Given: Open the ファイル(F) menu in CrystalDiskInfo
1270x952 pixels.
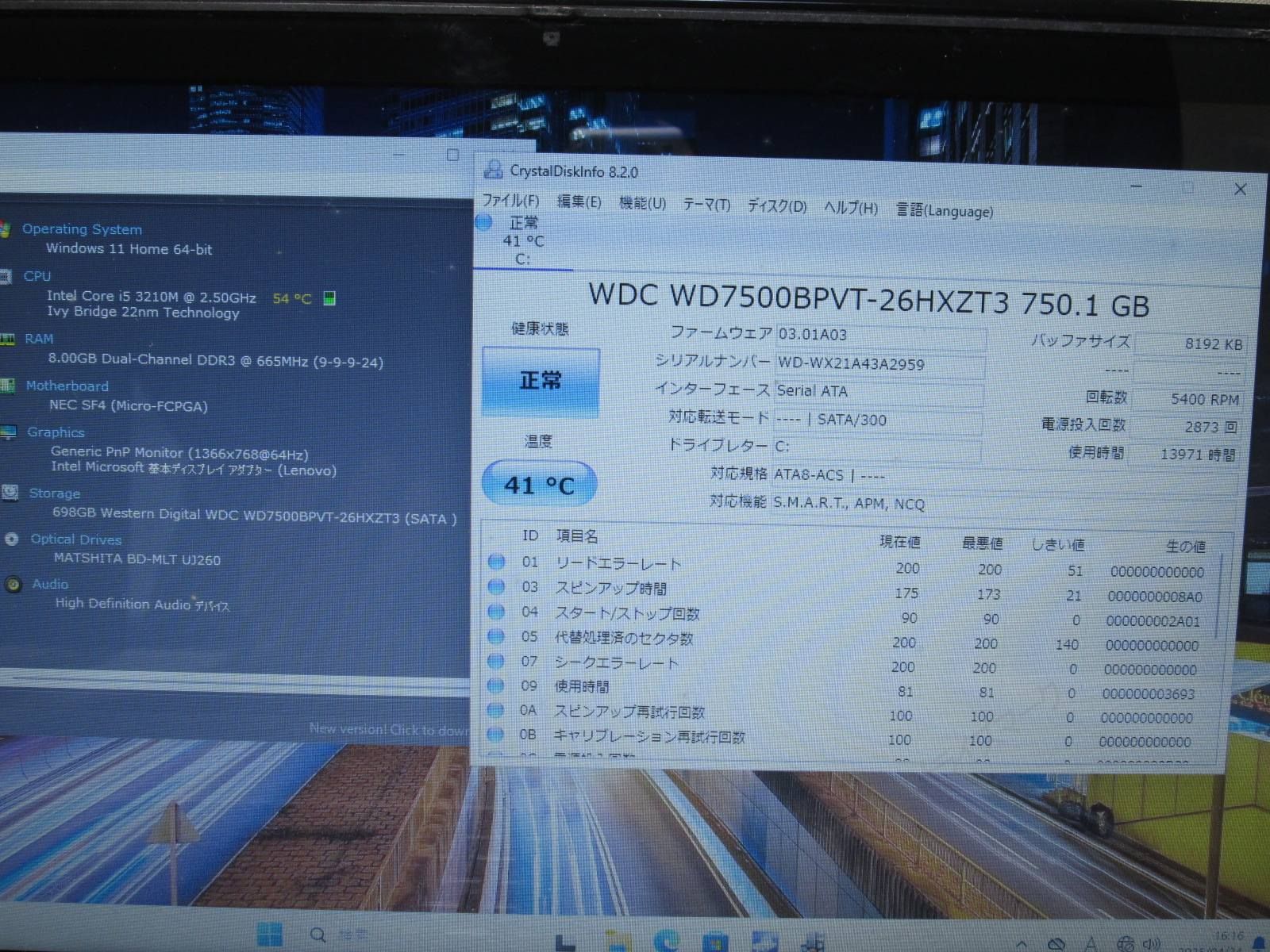Looking at the screenshot, I should [510, 201].
